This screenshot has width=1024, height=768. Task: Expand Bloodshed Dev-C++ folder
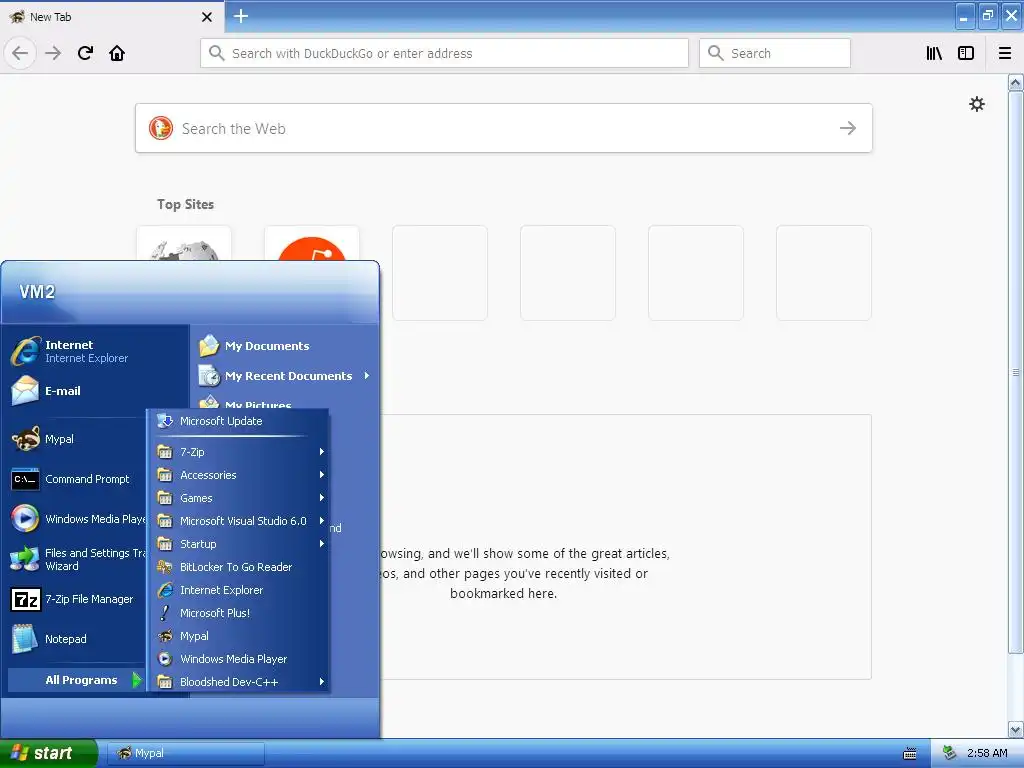tap(237, 682)
